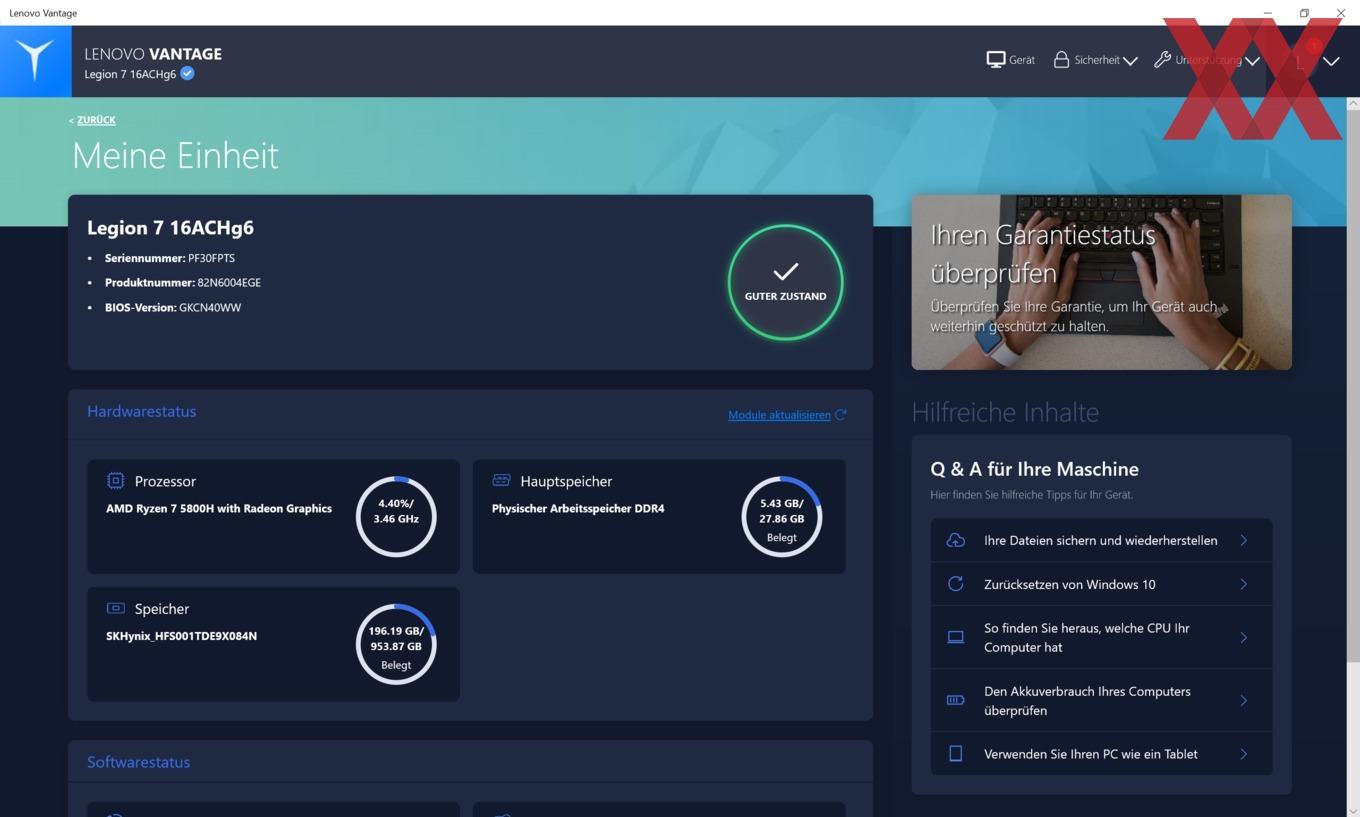This screenshot has width=1360, height=817.
Task: Click the BIOS-Version GKCN40WW entry
Action: point(173,308)
